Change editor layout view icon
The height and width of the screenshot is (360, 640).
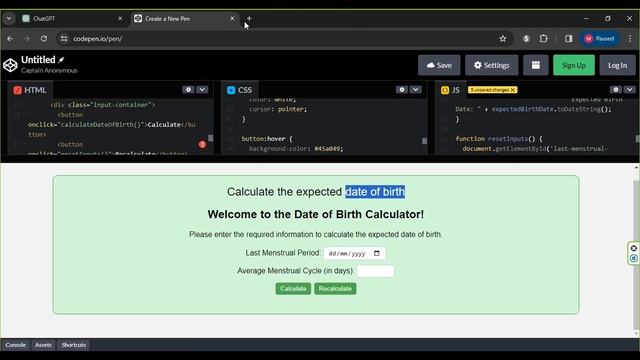pyautogui.click(x=536, y=65)
